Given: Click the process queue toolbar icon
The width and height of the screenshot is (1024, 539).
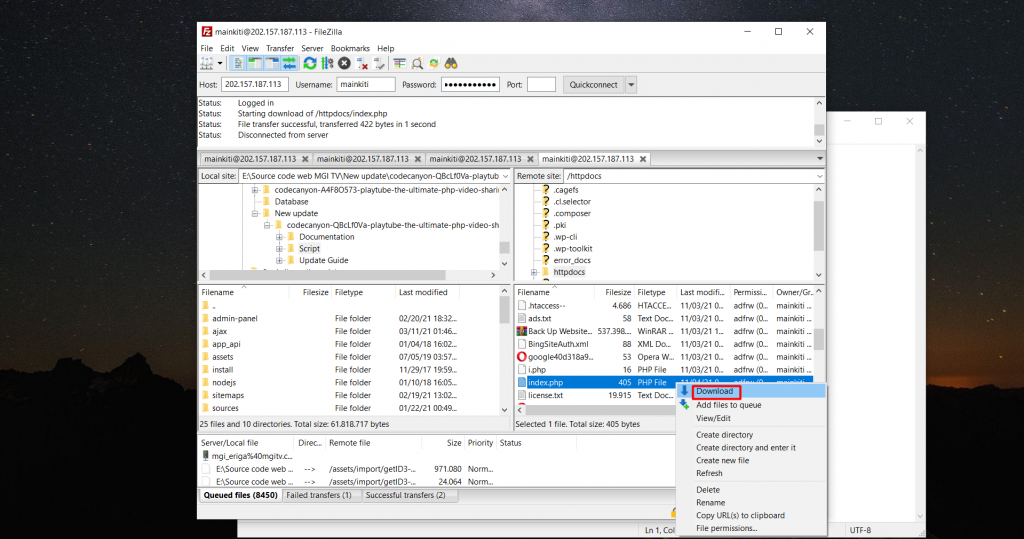Looking at the screenshot, I should coord(327,63).
